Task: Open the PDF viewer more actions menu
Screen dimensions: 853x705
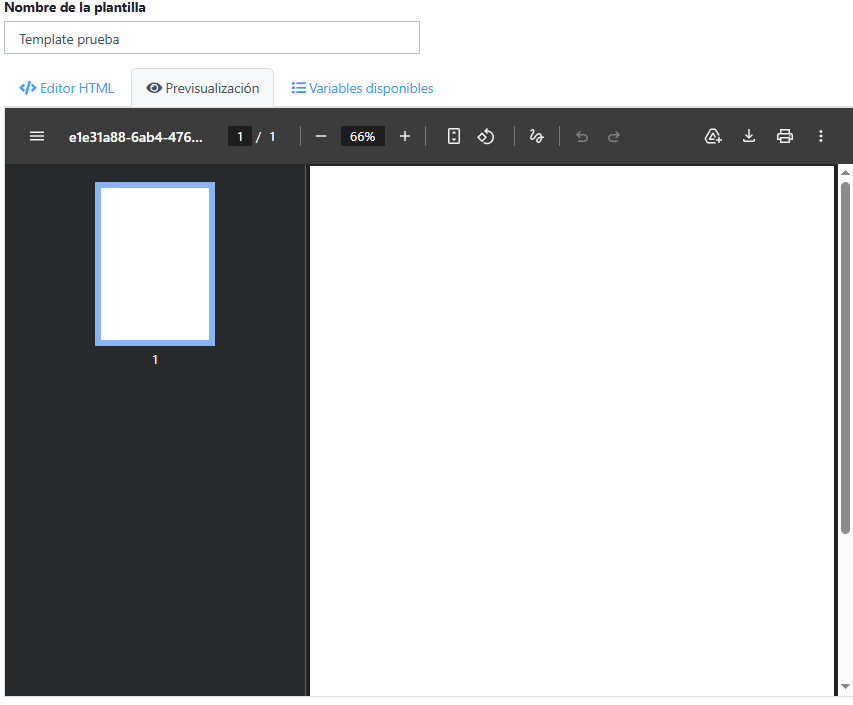Action: tap(821, 136)
